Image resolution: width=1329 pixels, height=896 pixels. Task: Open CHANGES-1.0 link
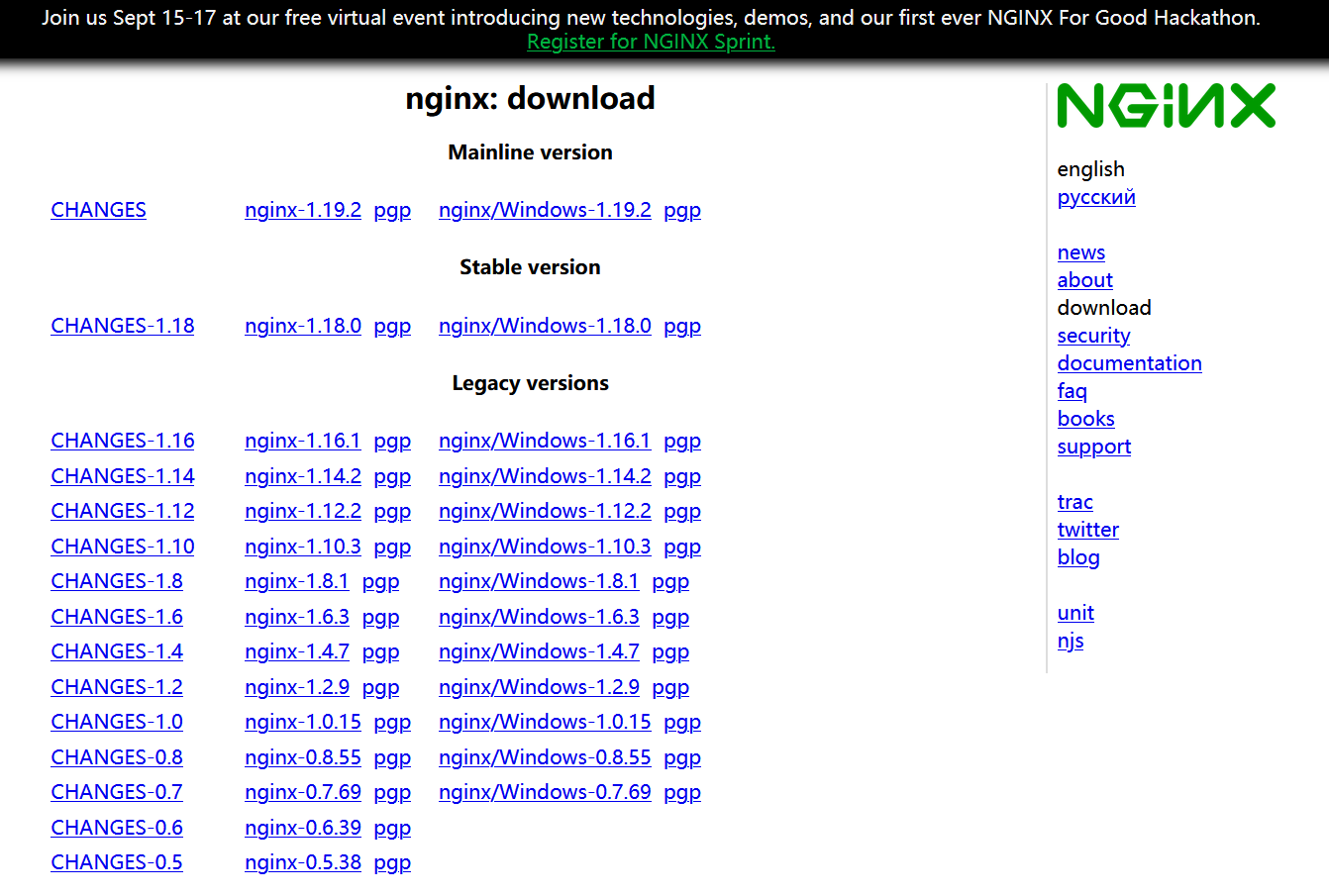[117, 722]
